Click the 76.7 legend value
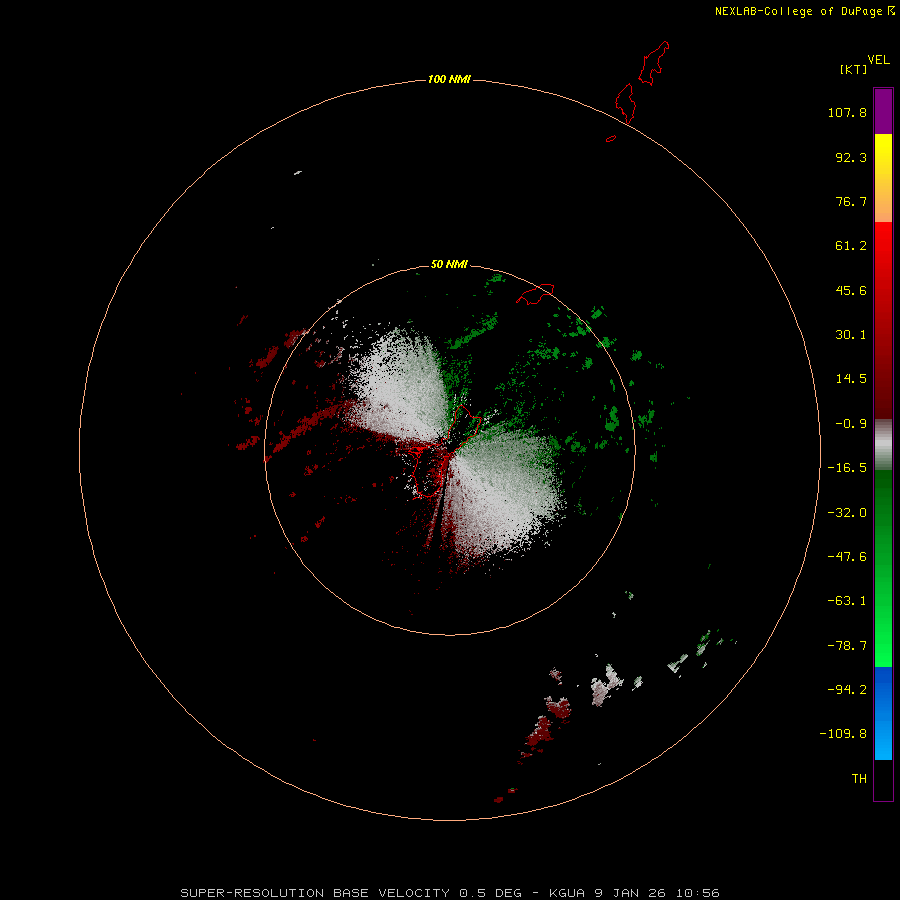Viewport: 900px width, 900px height. coord(851,201)
